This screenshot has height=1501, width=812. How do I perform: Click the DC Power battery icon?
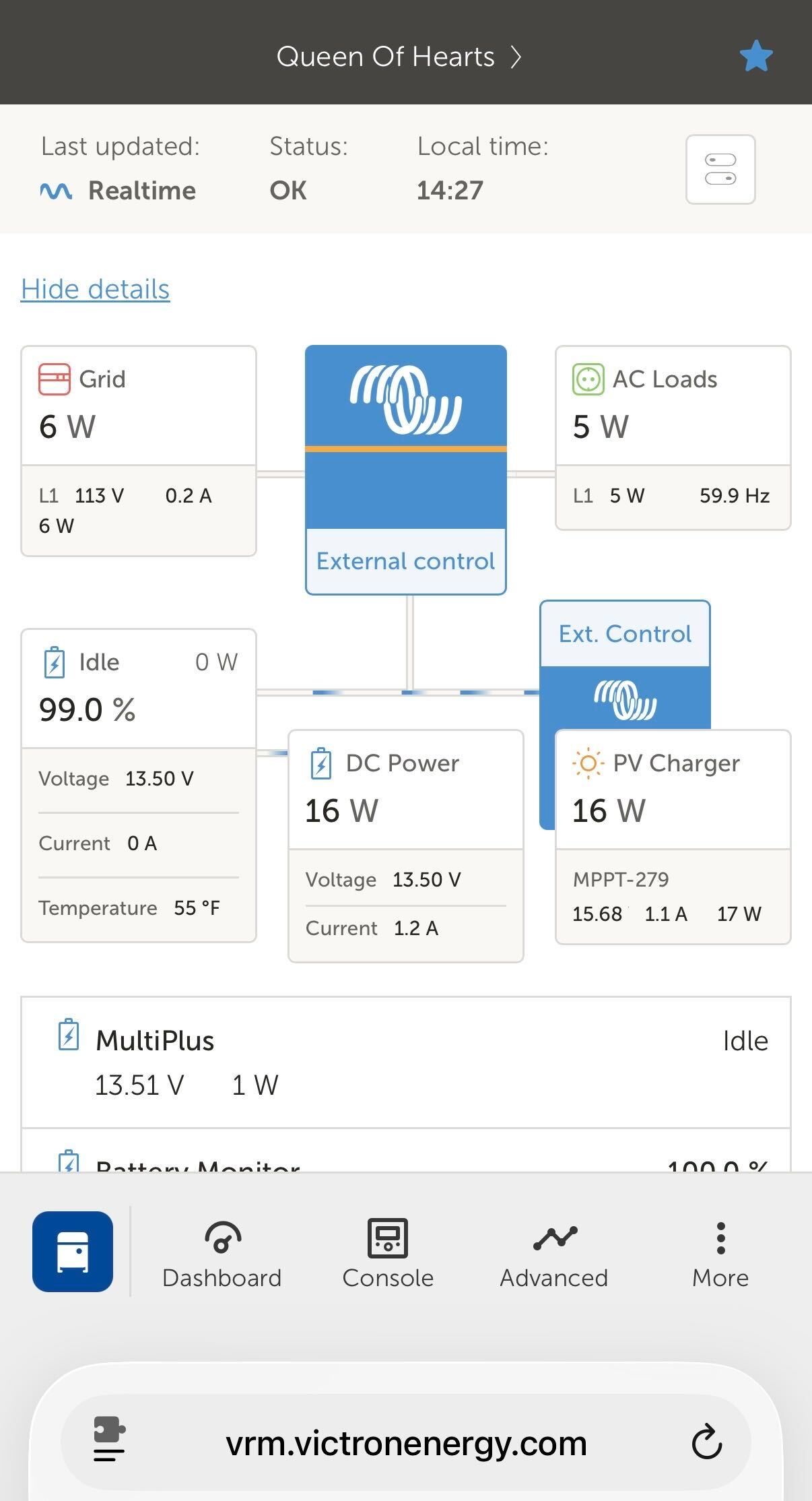(322, 763)
